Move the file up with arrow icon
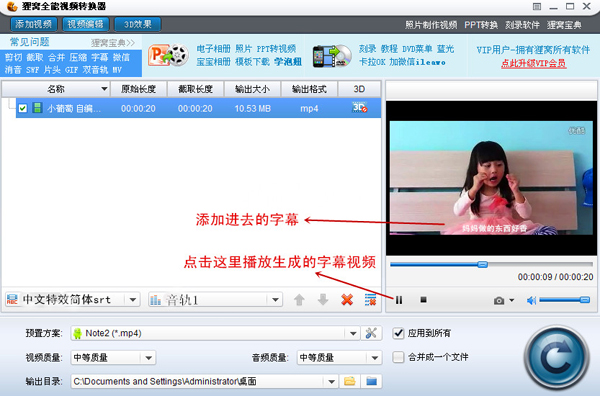The image size is (600, 396). [299, 300]
